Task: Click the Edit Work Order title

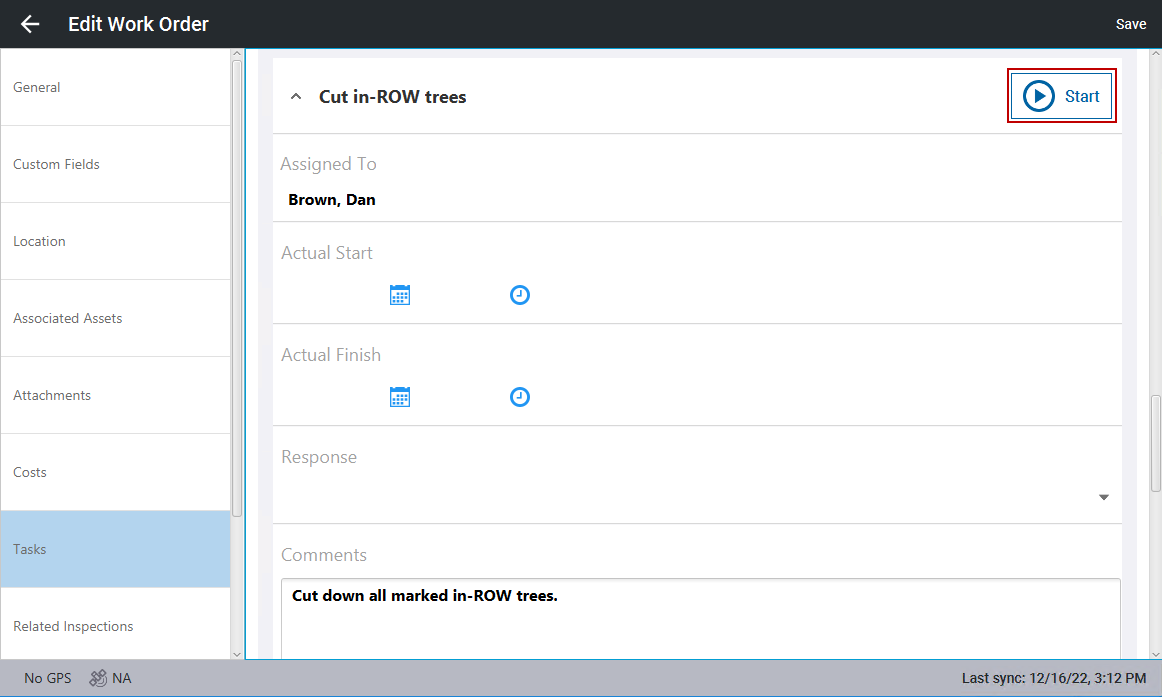Action: coord(139,24)
